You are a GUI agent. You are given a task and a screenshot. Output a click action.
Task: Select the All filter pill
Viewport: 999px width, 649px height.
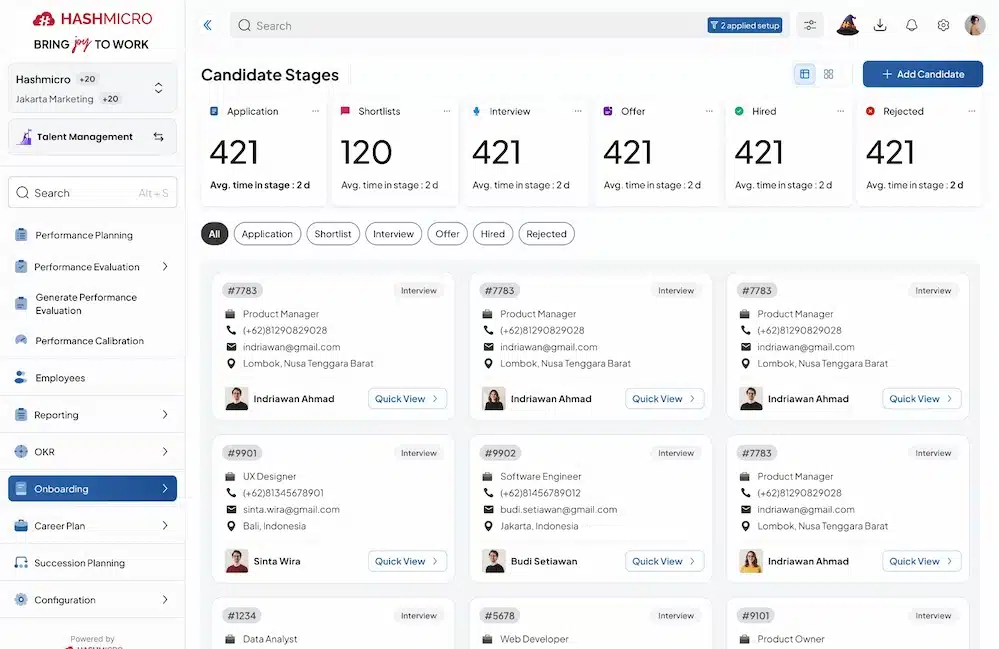click(214, 234)
